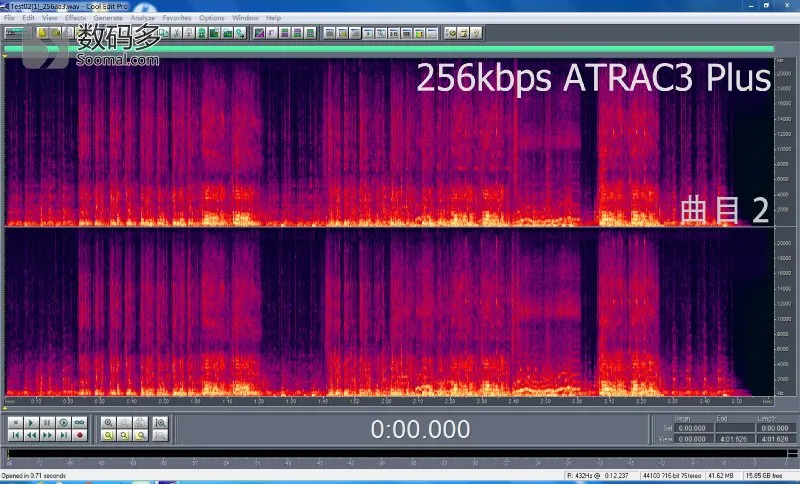This screenshot has width=800, height=484.
Task: Zoom out horizontally with magnifier icon
Action: pyautogui.click(x=124, y=423)
